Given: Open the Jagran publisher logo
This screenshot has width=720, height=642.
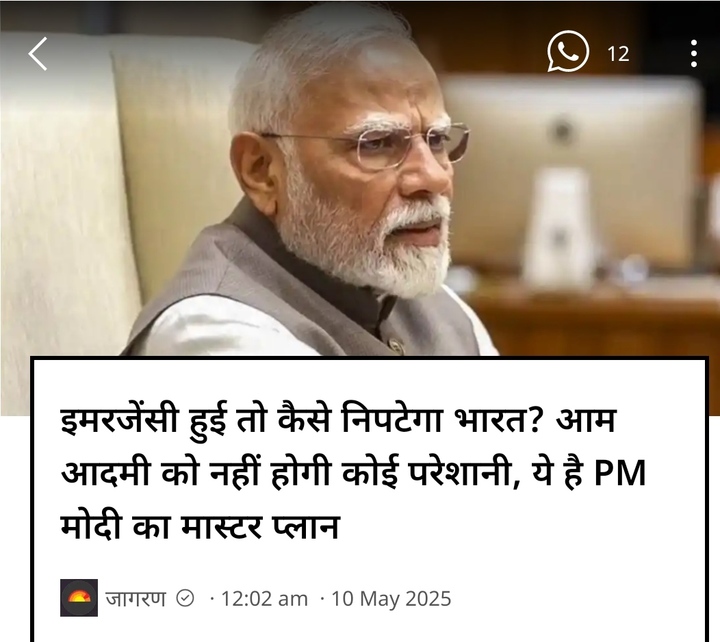Looking at the screenshot, I should [79, 598].
